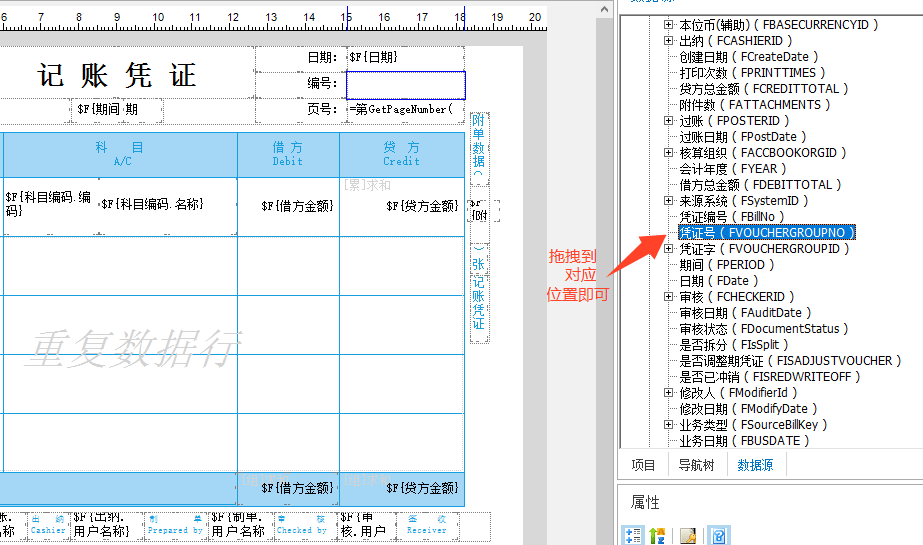This screenshot has height=545, width=923.
Task: Select the detail row $F{借方金额} cell
Action: (x=288, y=207)
